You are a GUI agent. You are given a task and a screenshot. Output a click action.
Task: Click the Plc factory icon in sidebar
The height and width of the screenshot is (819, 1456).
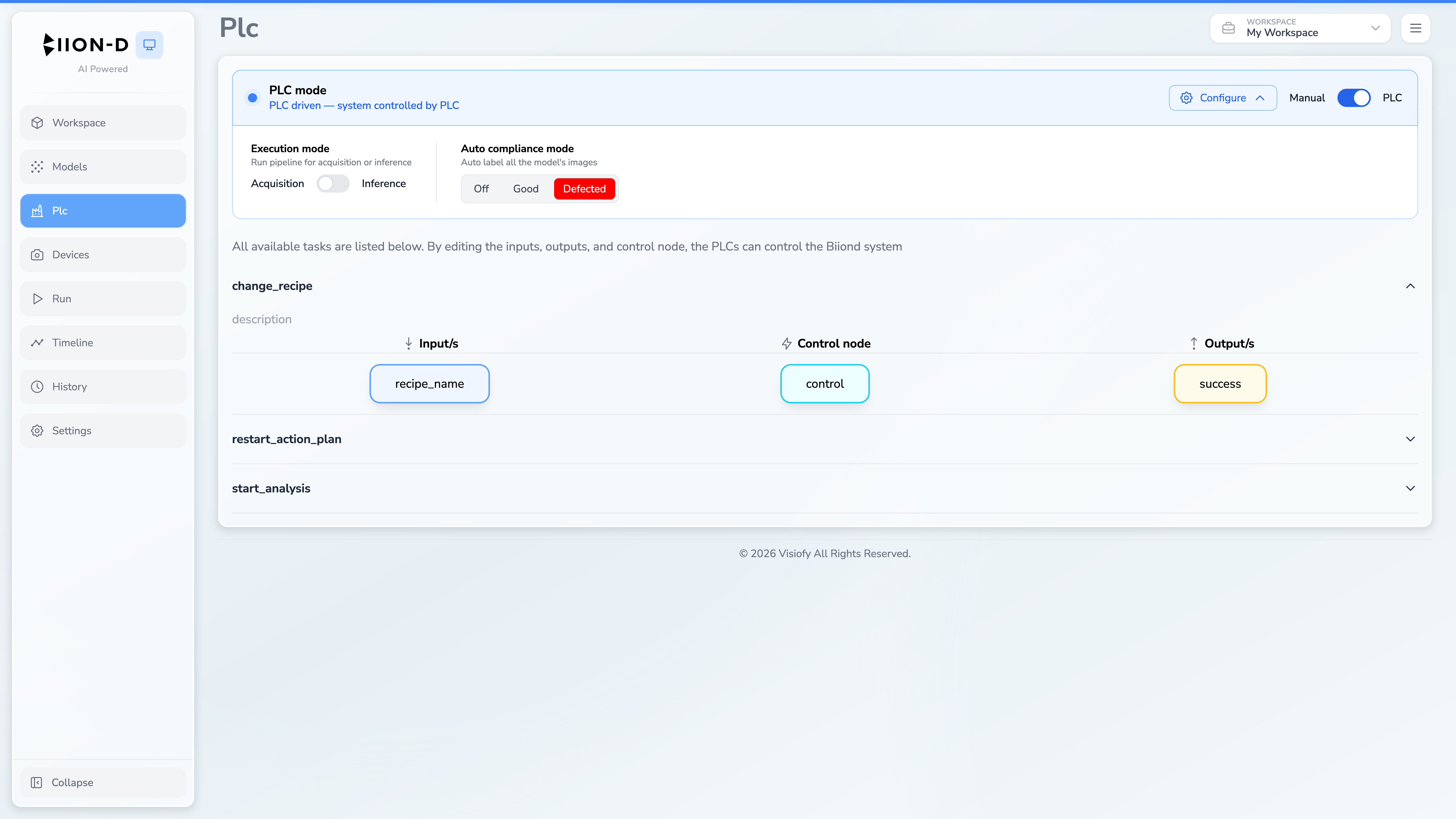point(37,211)
